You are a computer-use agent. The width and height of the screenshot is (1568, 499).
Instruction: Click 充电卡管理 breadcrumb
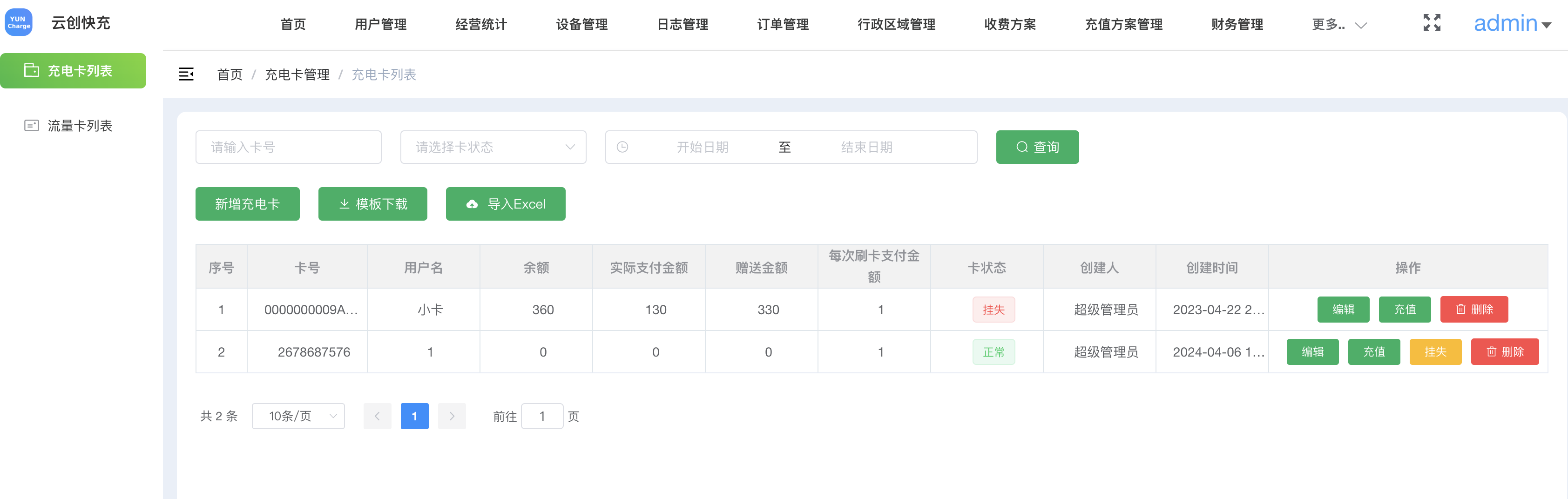(x=297, y=74)
